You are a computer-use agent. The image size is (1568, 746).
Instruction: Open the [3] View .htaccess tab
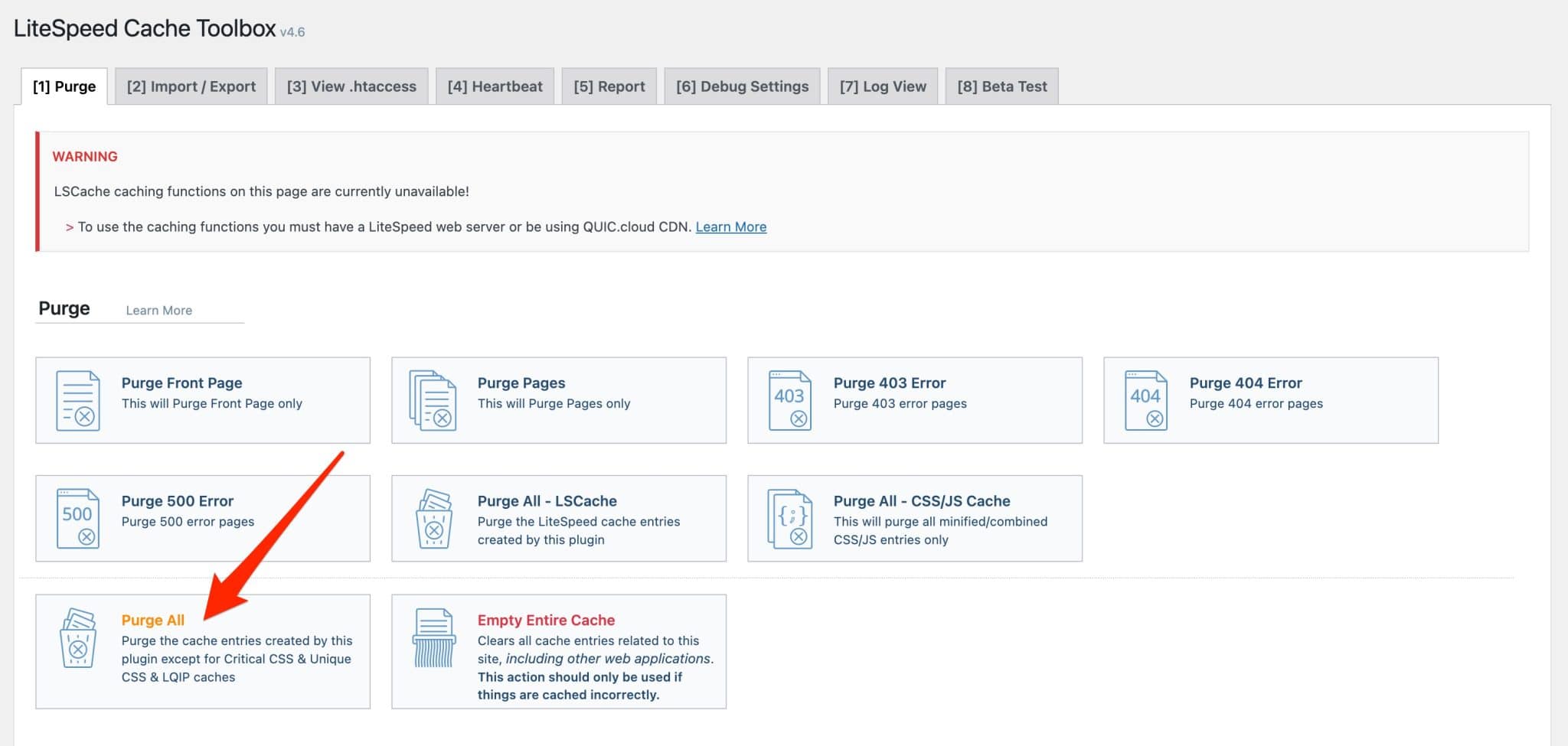[x=351, y=86]
